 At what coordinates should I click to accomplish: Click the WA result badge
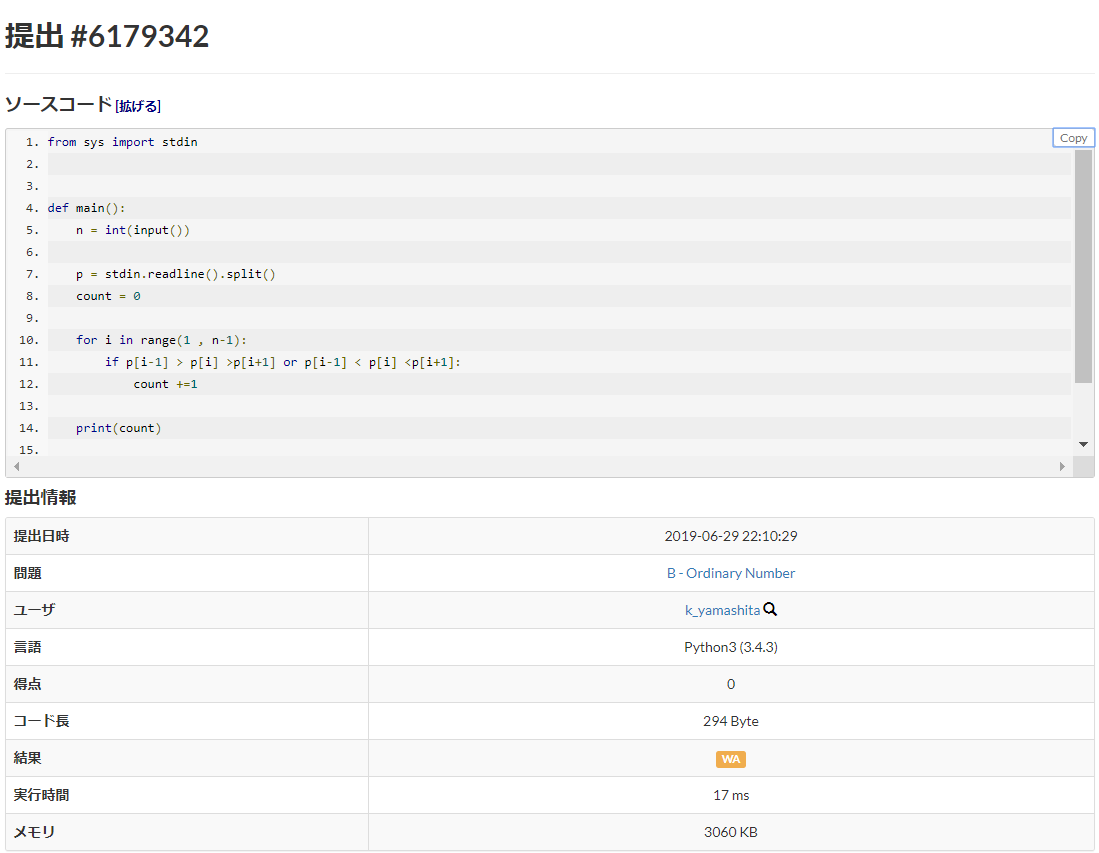731,759
